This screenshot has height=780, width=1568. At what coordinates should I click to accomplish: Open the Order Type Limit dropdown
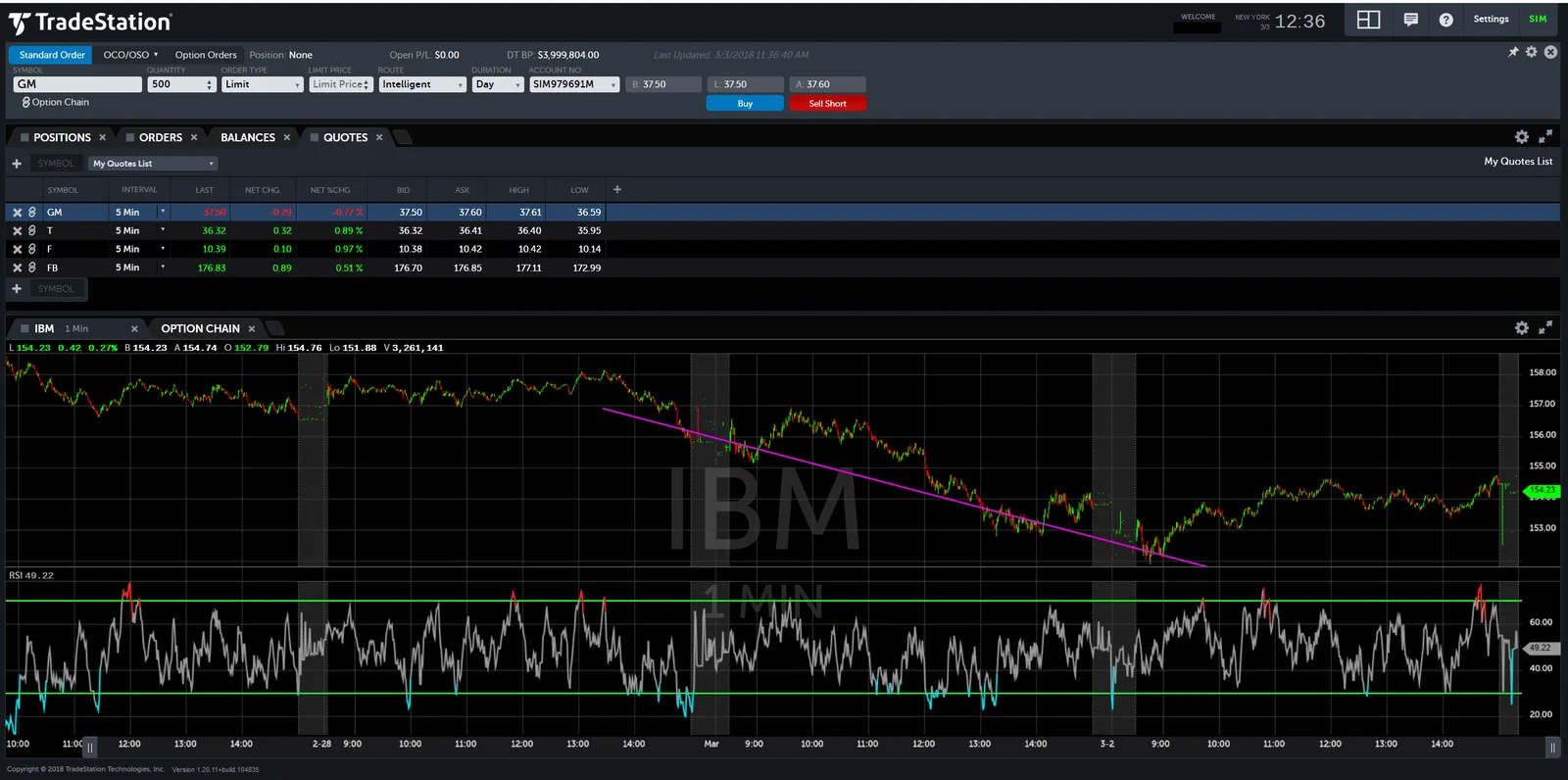click(x=262, y=84)
